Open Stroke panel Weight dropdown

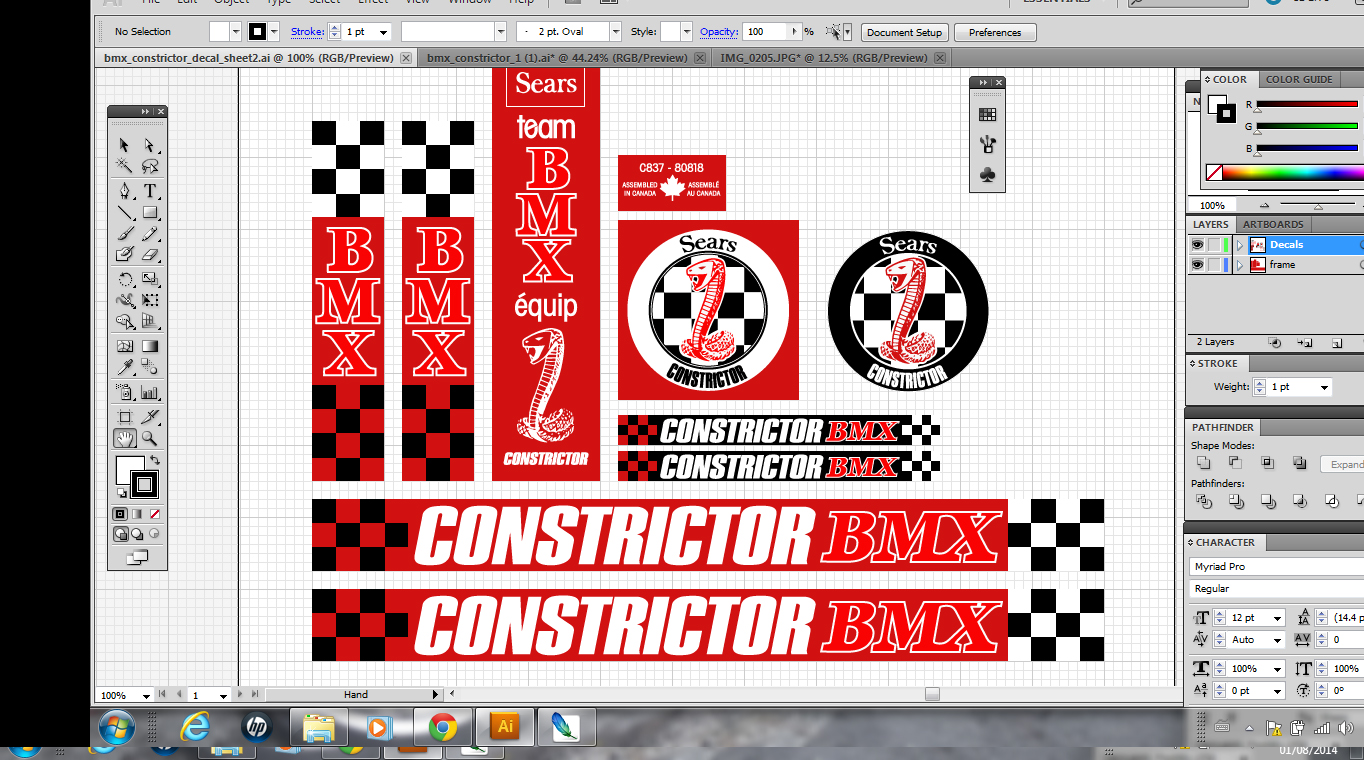(1324, 387)
